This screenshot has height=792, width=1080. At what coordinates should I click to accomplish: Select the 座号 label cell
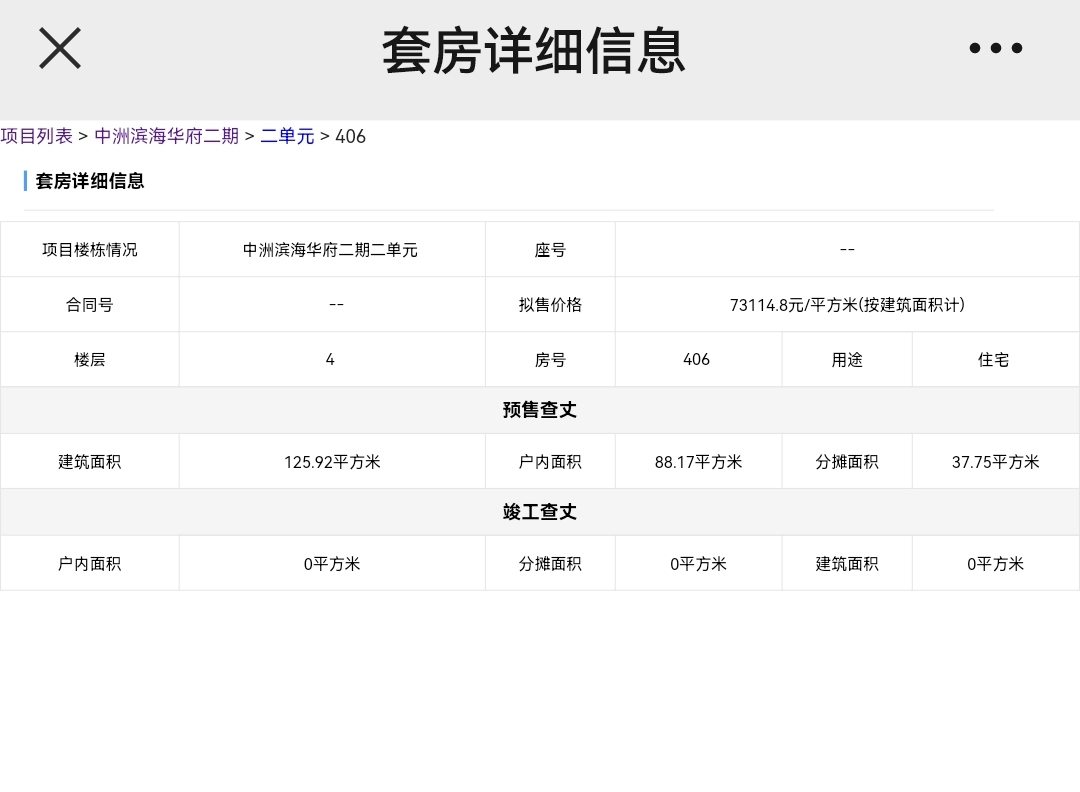(x=550, y=249)
